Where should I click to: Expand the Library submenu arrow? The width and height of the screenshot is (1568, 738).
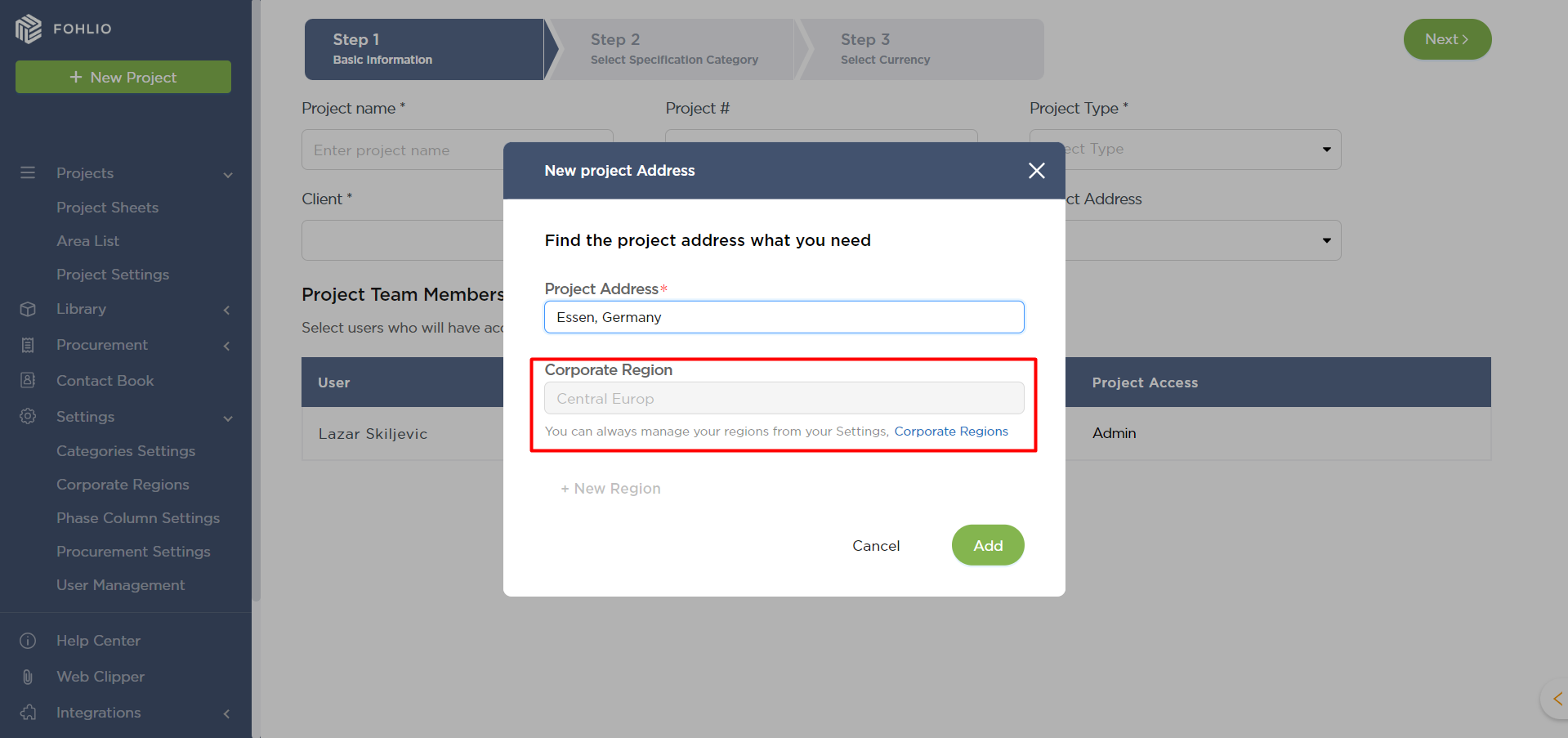pos(227,310)
